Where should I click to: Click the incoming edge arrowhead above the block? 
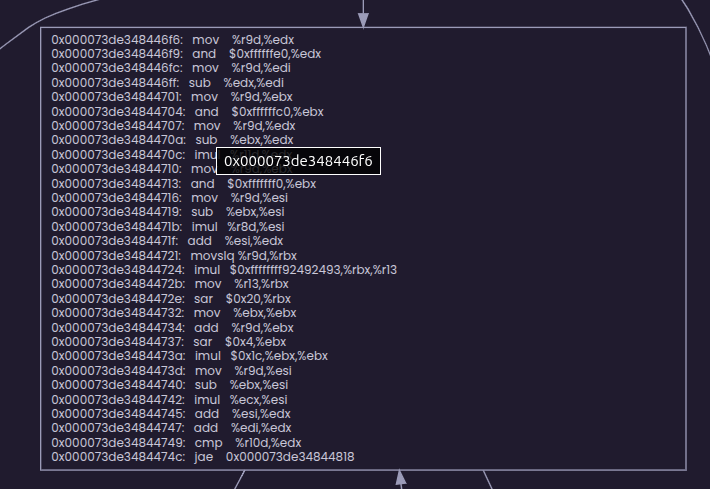pyautogui.click(x=363, y=19)
